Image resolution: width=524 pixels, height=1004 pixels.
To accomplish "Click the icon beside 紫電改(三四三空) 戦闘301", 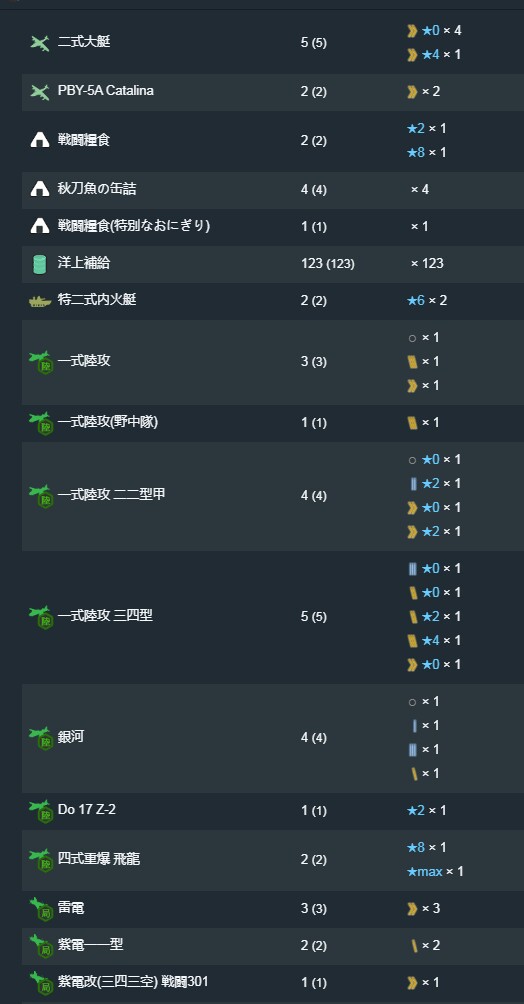I will coord(41,982).
